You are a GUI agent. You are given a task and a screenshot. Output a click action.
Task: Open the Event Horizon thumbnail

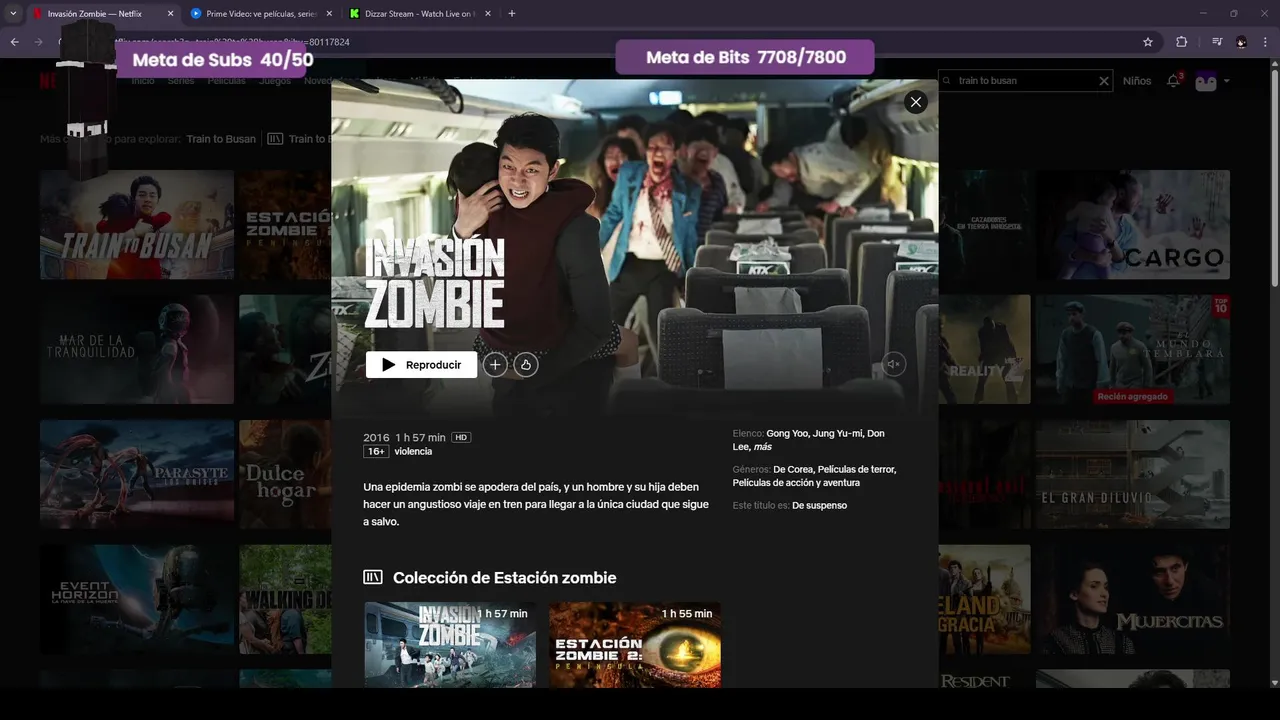click(137, 599)
